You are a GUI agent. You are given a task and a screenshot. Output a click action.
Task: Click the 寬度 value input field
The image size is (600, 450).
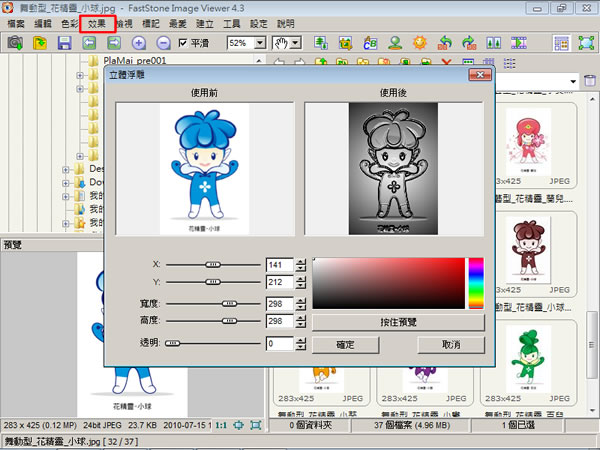coord(279,301)
